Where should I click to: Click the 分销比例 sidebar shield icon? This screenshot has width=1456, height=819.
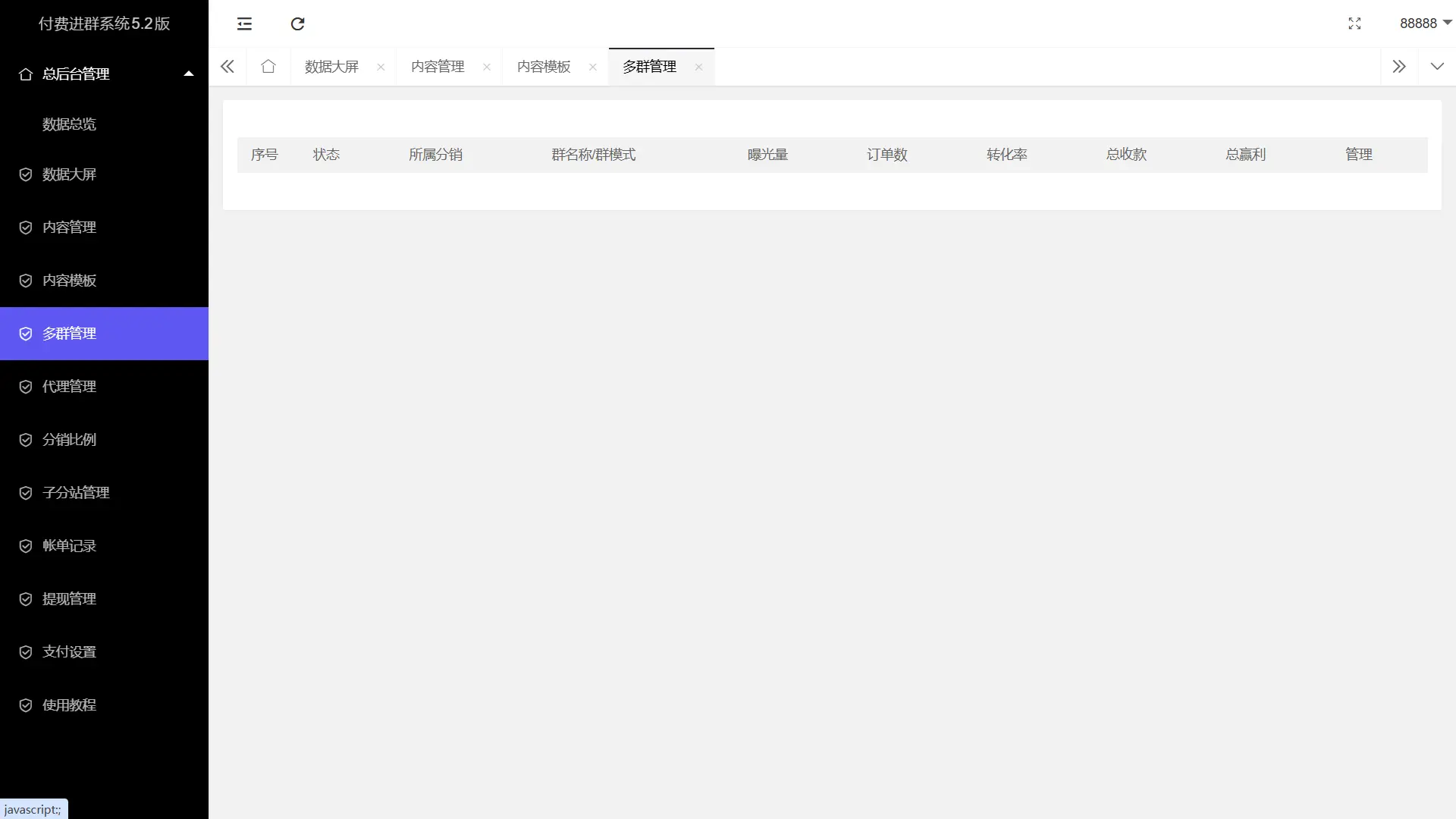click(26, 439)
